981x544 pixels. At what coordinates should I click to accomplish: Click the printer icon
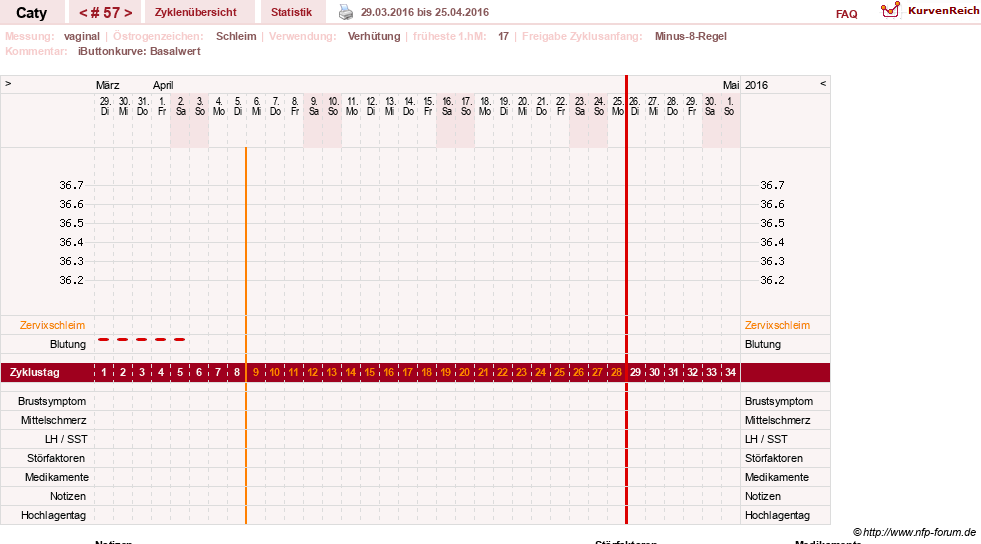point(346,12)
